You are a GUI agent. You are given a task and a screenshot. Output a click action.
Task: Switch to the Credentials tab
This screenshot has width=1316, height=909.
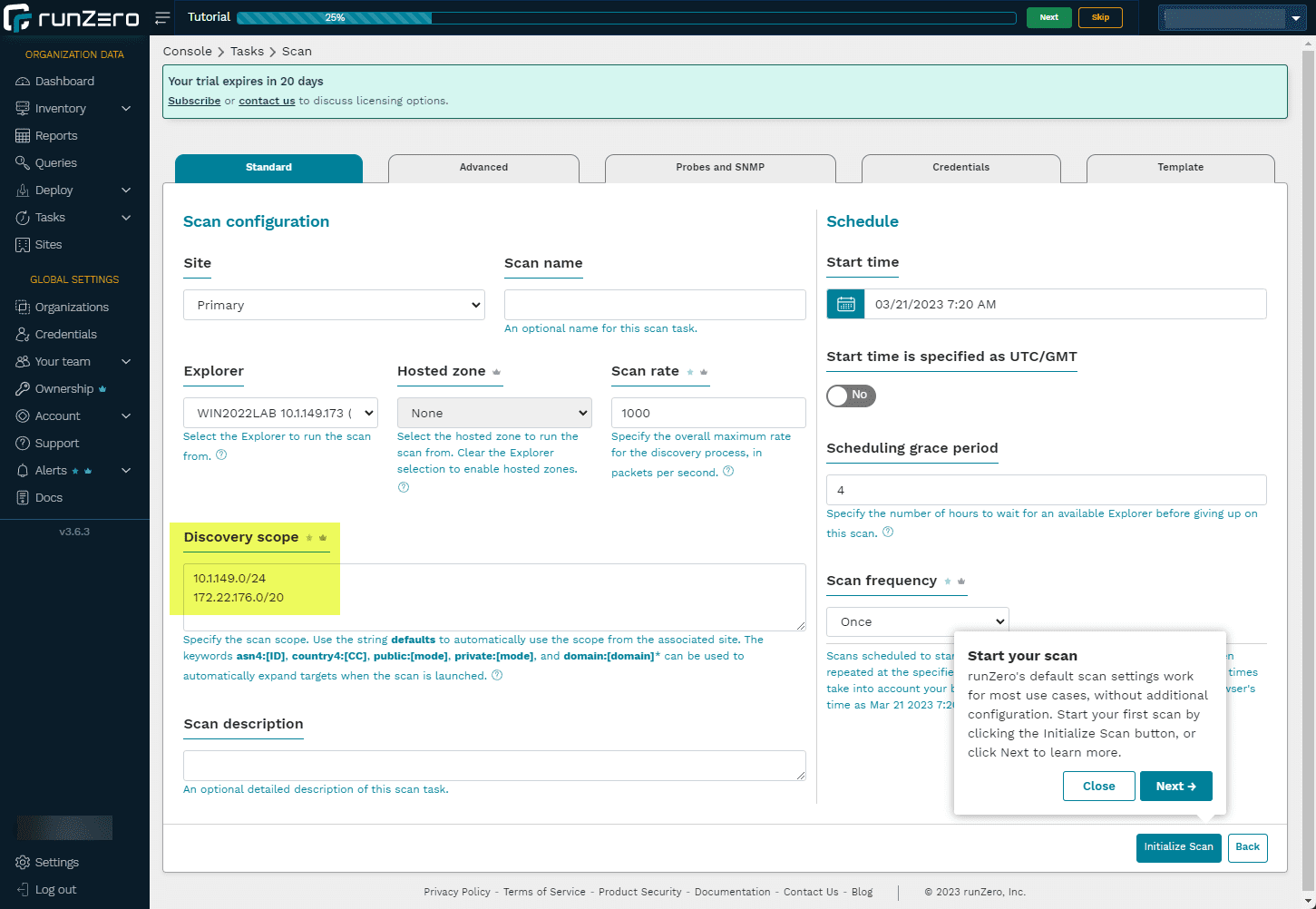[x=960, y=168]
